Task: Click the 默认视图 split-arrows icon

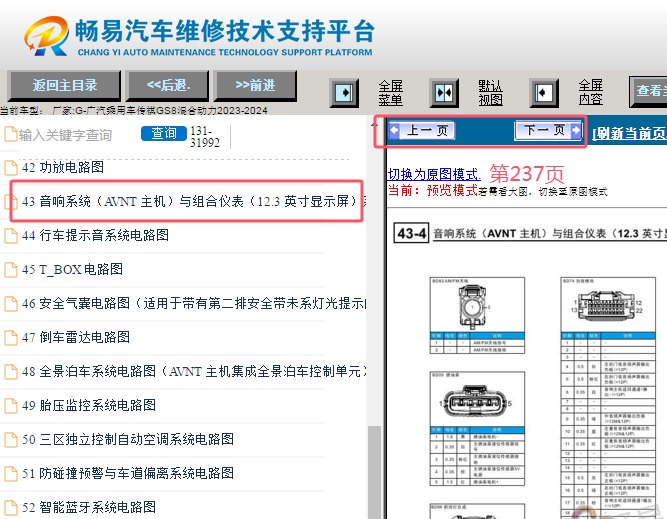Action: 444,93
